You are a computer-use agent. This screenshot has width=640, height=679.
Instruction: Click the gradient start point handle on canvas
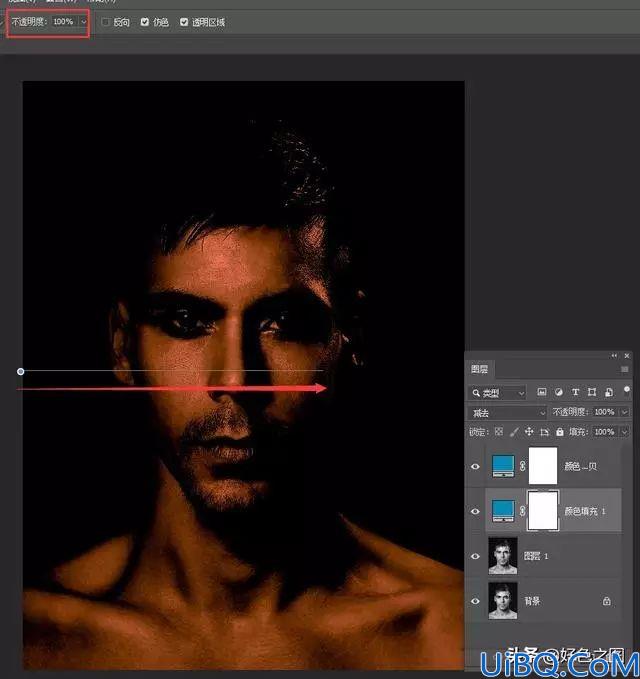pos(20,372)
